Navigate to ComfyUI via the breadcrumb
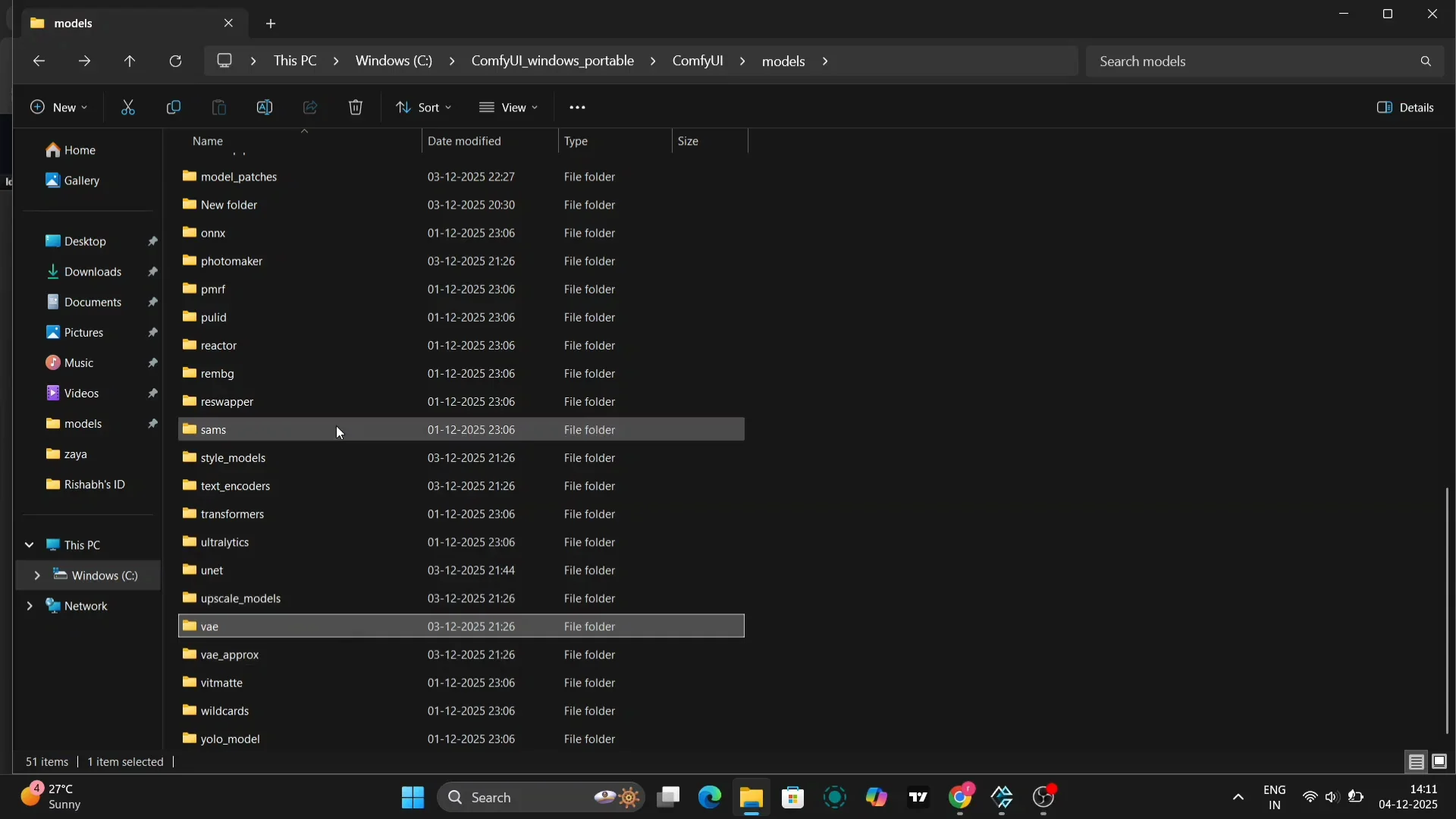Screen dimensions: 1456x819 click(x=698, y=61)
